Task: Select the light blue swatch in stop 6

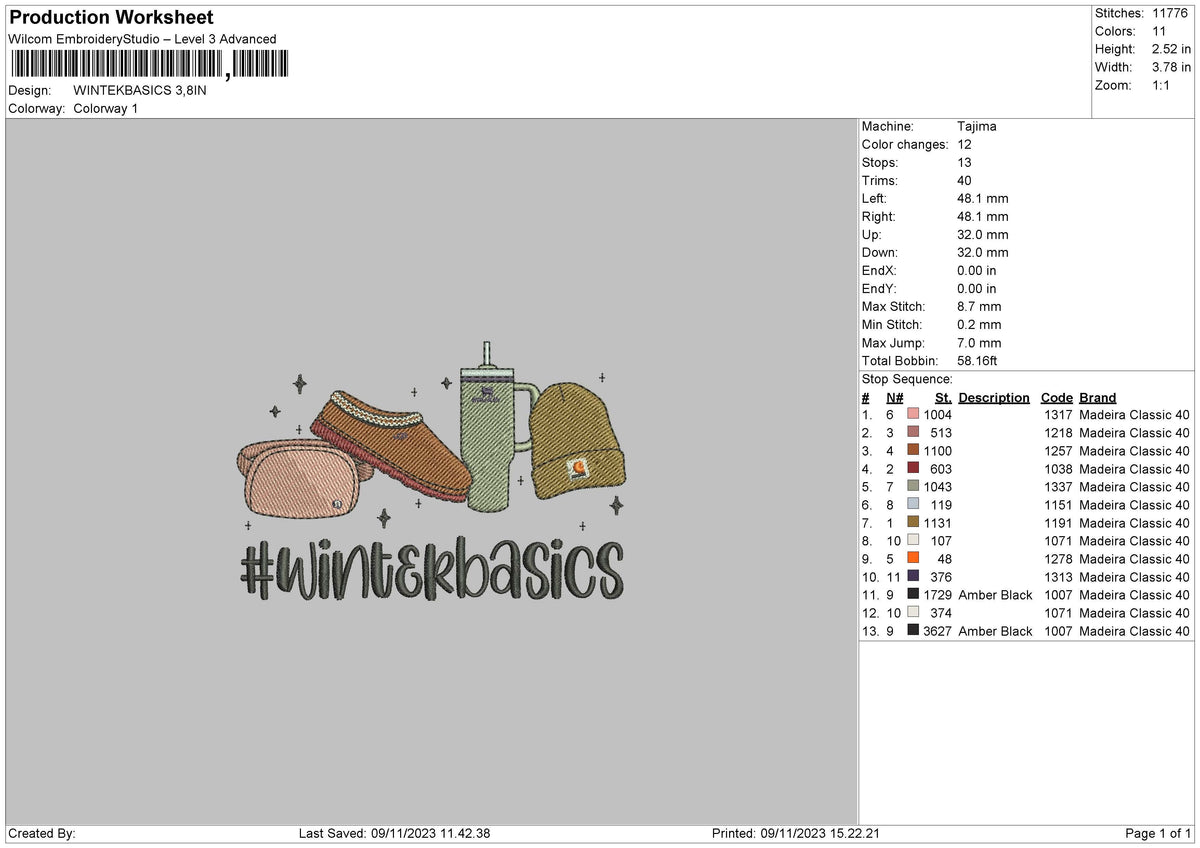Action: coord(913,505)
